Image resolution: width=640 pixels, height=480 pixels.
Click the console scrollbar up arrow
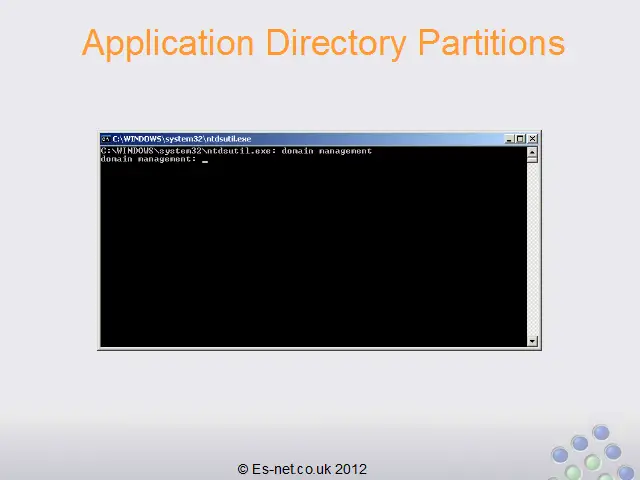(532, 152)
